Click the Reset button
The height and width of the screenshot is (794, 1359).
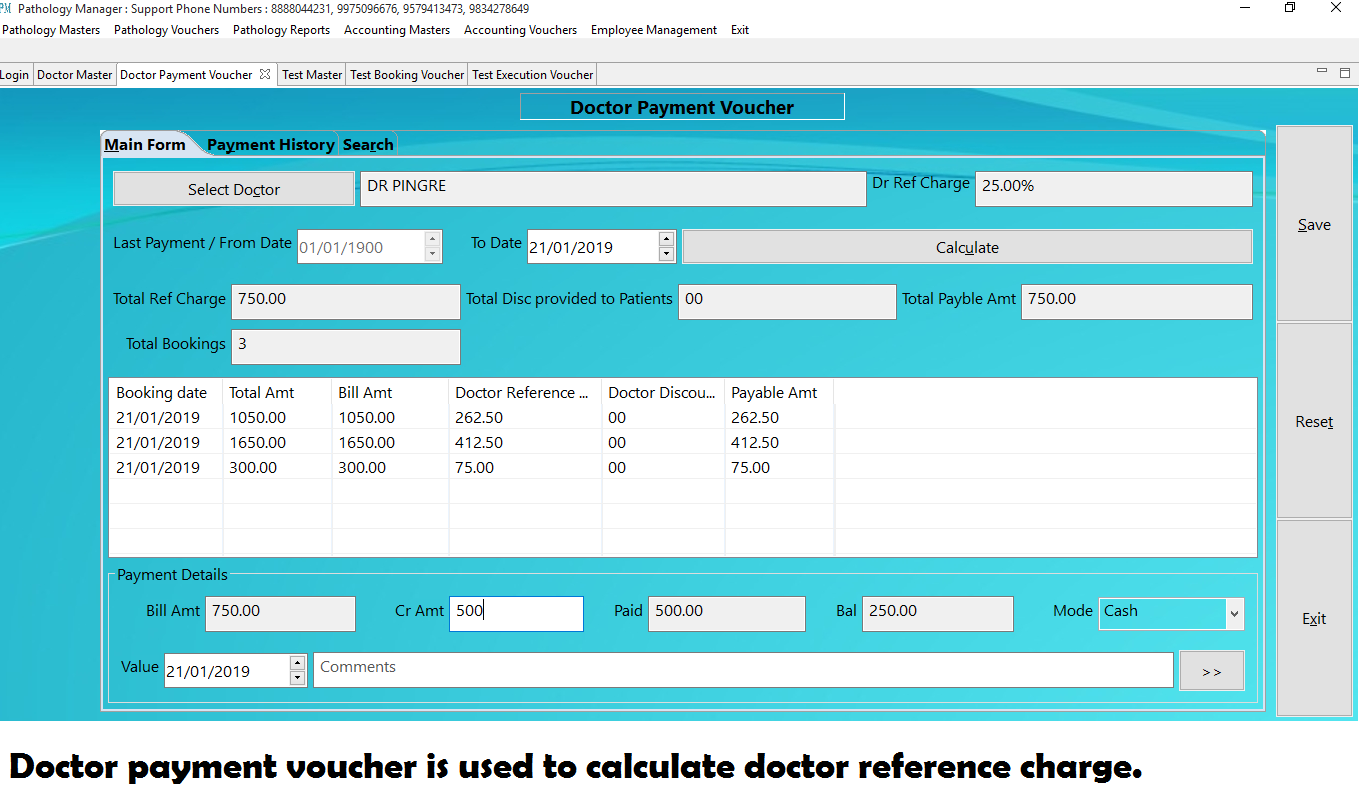1314,422
